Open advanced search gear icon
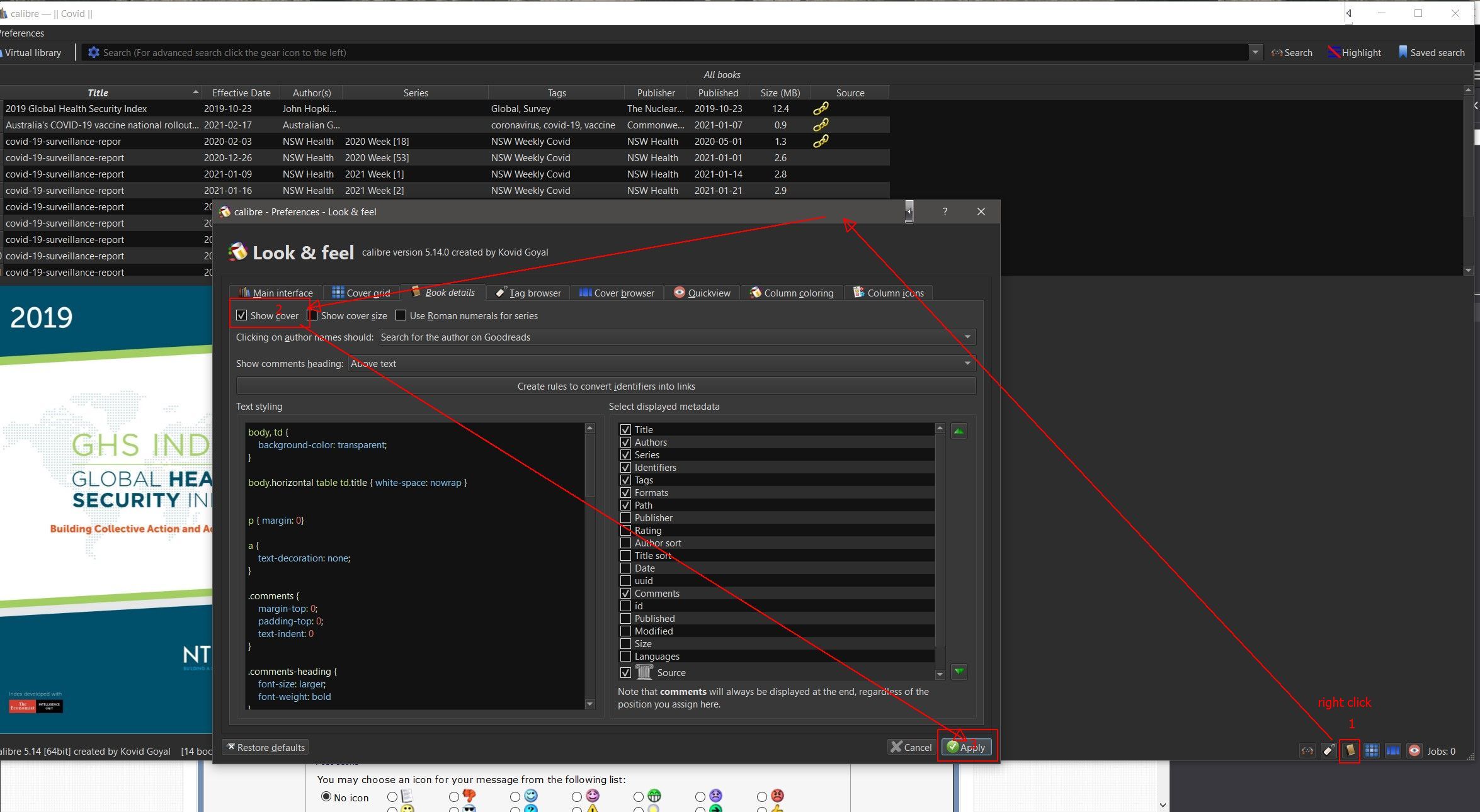Image resolution: width=1480 pixels, height=812 pixels. 93,53
